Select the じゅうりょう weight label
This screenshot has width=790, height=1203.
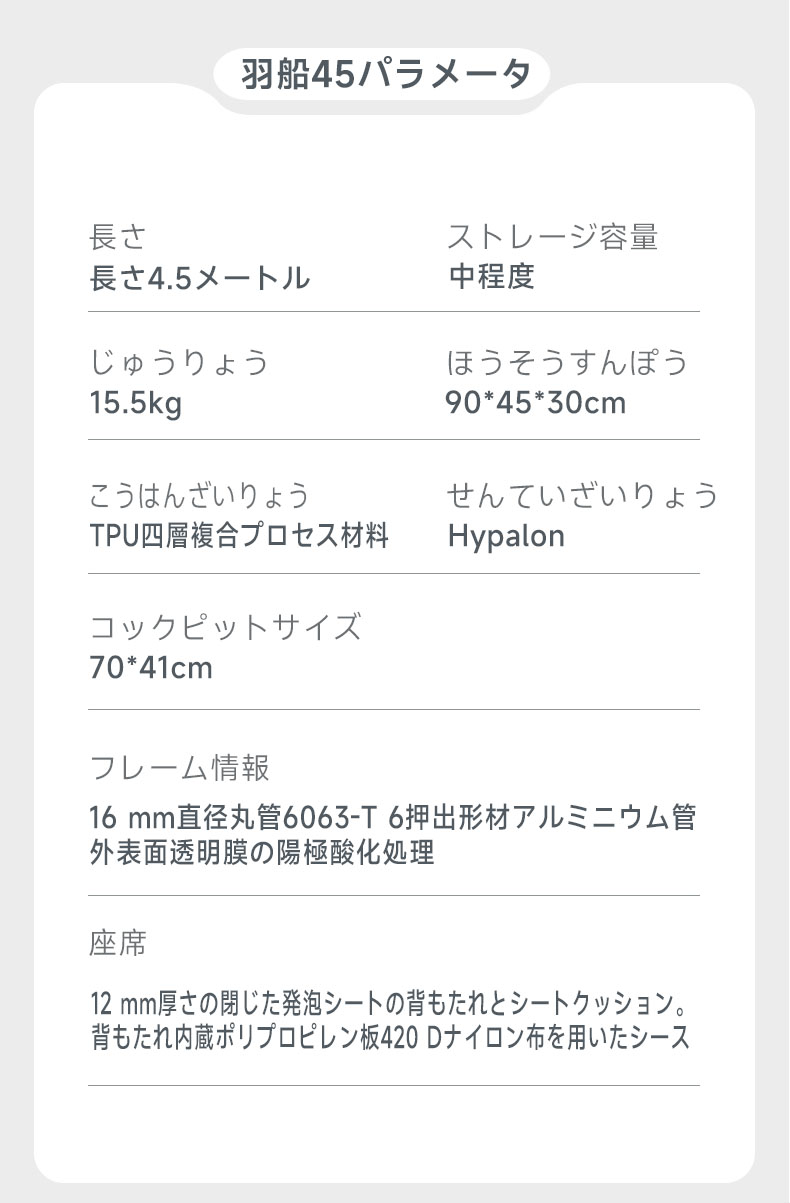click(x=180, y=362)
